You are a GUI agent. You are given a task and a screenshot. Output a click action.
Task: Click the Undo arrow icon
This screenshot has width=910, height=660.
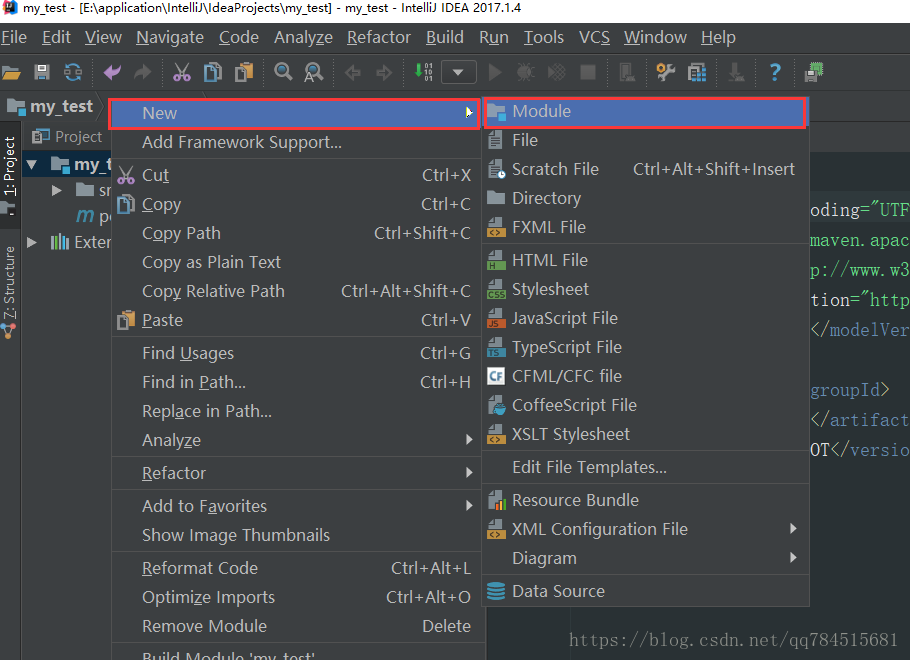pyautogui.click(x=112, y=72)
